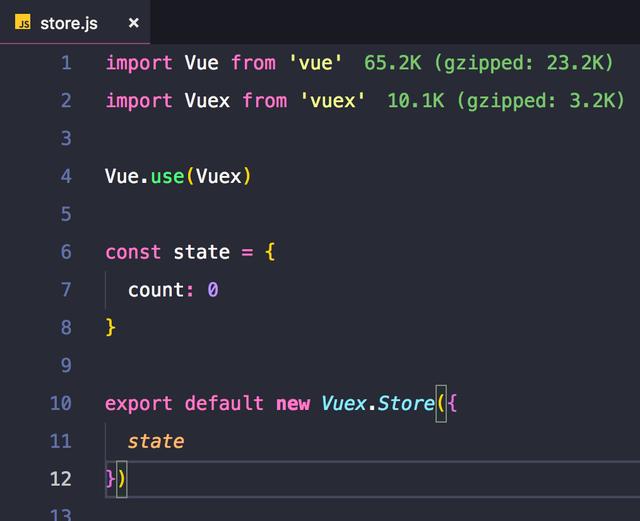Click the 'vuex' import string
Image resolution: width=640 pixels, height=521 pixels.
tap(327, 101)
